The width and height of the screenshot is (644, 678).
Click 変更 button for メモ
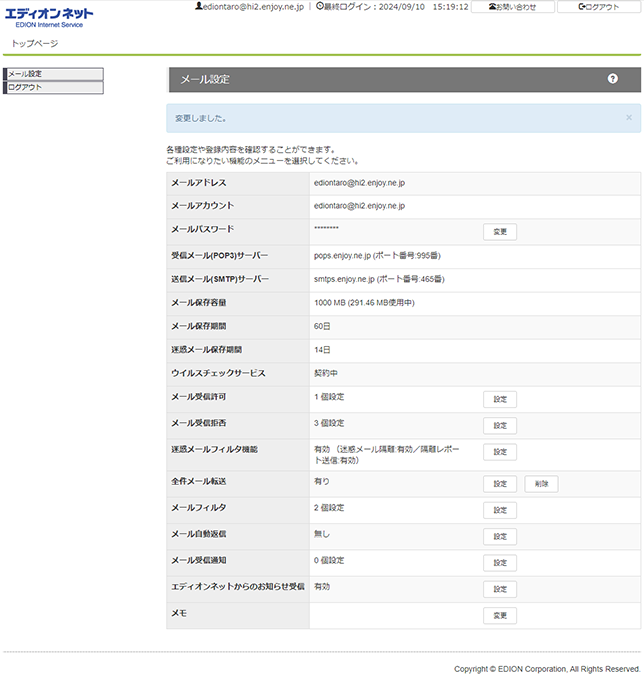[x=500, y=615]
